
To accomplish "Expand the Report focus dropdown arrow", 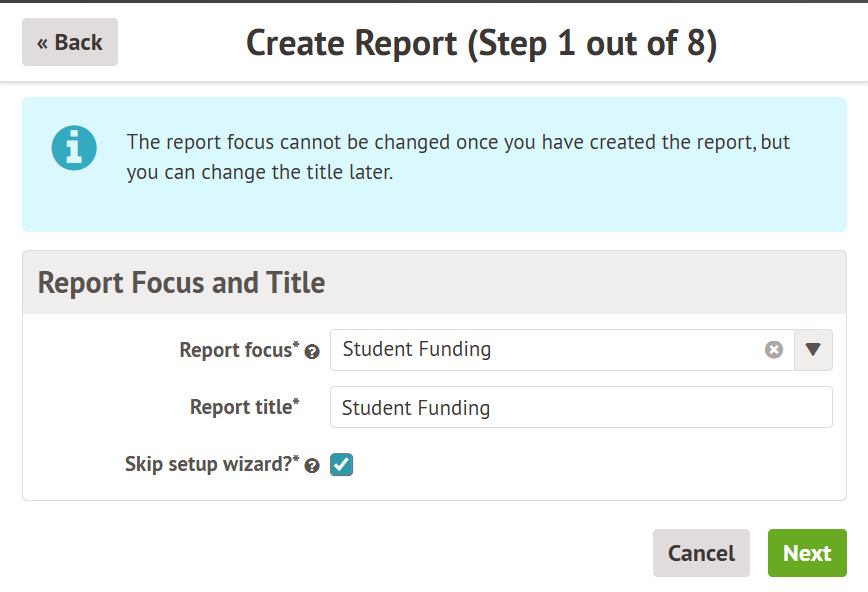I will (813, 350).
